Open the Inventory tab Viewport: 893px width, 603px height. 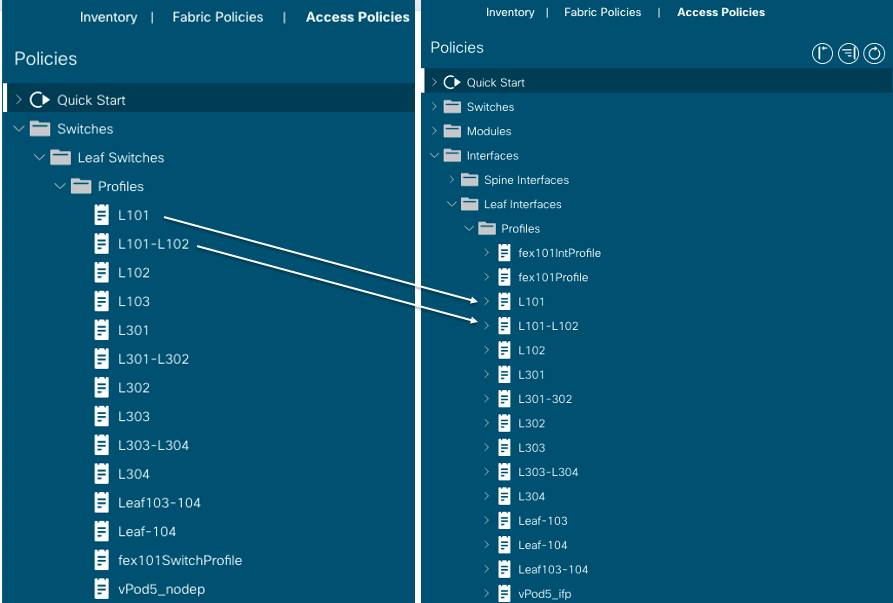click(x=109, y=17)
